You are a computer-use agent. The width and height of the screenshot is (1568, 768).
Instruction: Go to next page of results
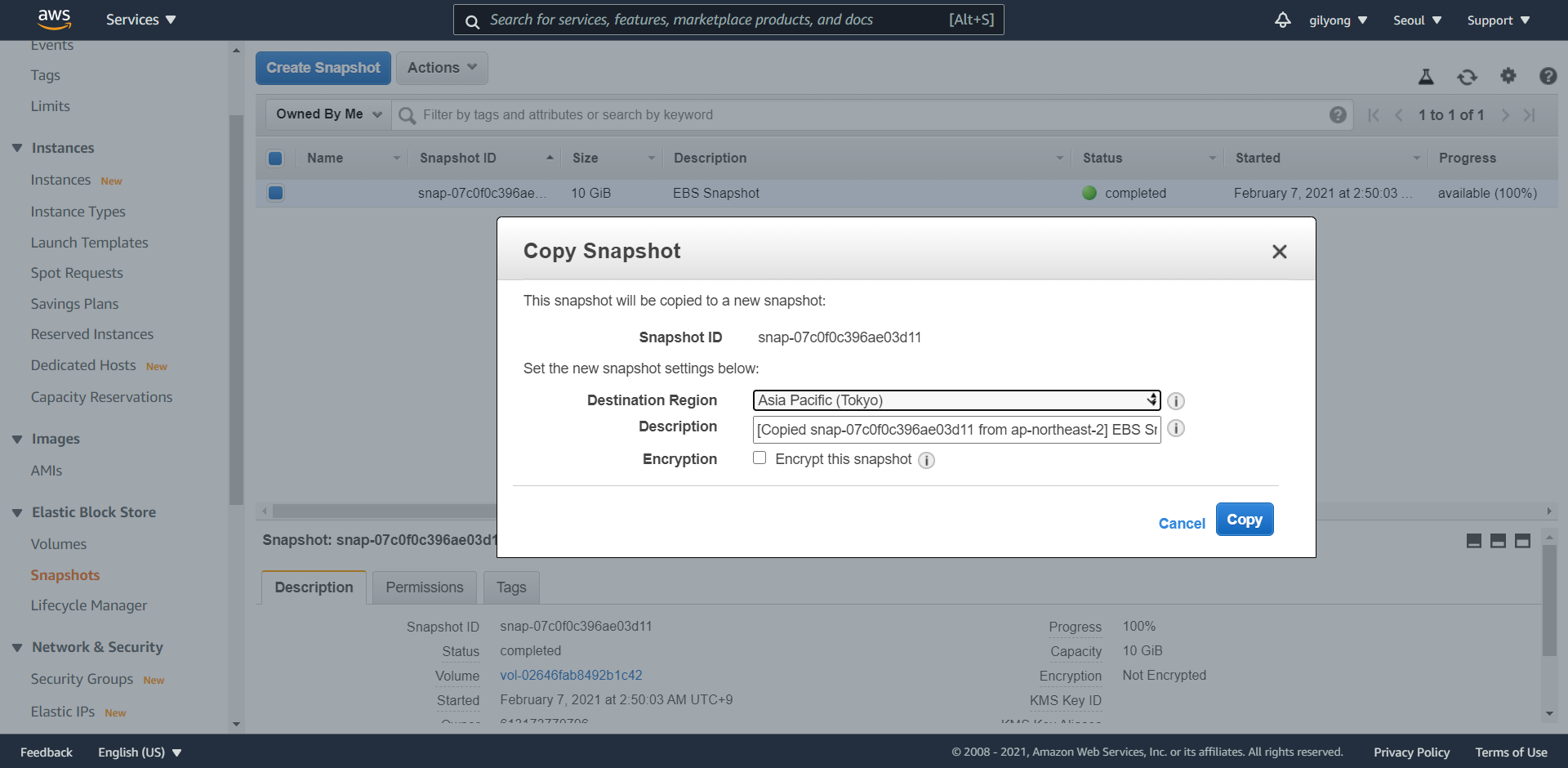click(x=1505, y=115)
